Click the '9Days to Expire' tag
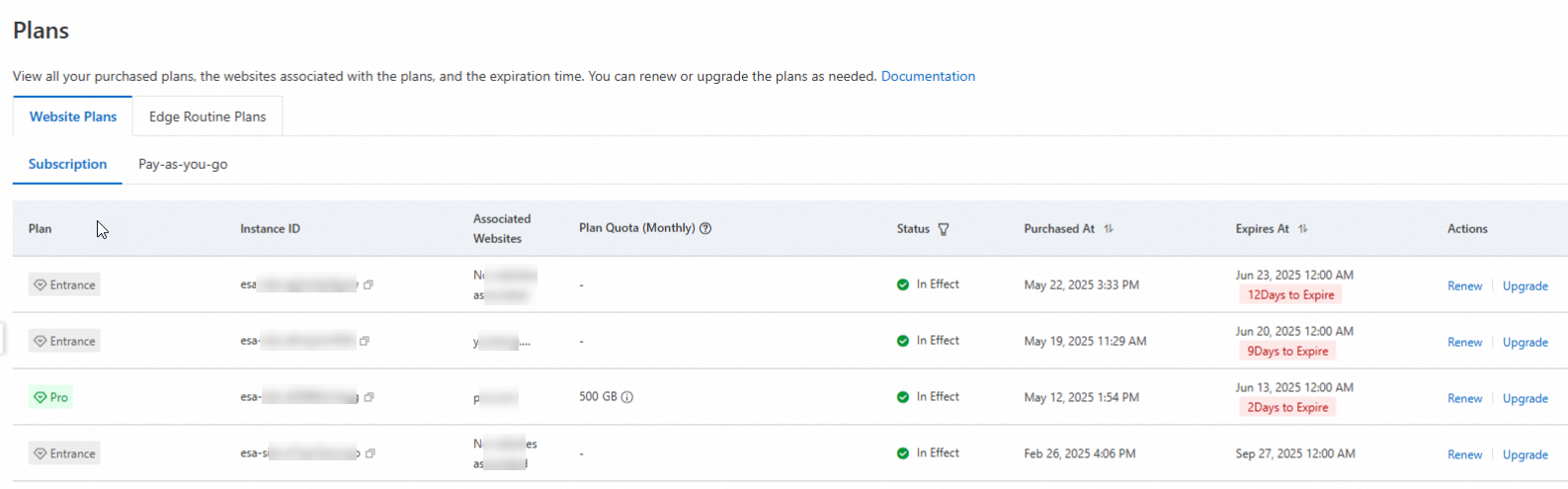This screenshot has width=1568, height=489. (1287, 351)
